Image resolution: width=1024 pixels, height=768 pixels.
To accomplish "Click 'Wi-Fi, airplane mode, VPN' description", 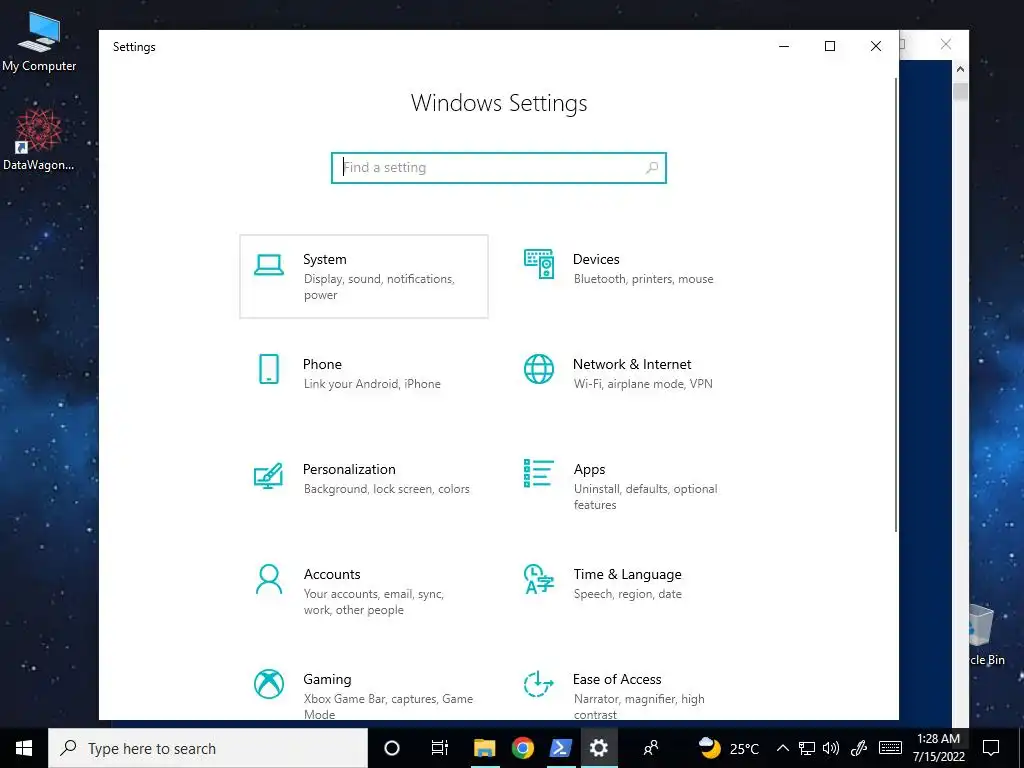I will tap(643, 384).
